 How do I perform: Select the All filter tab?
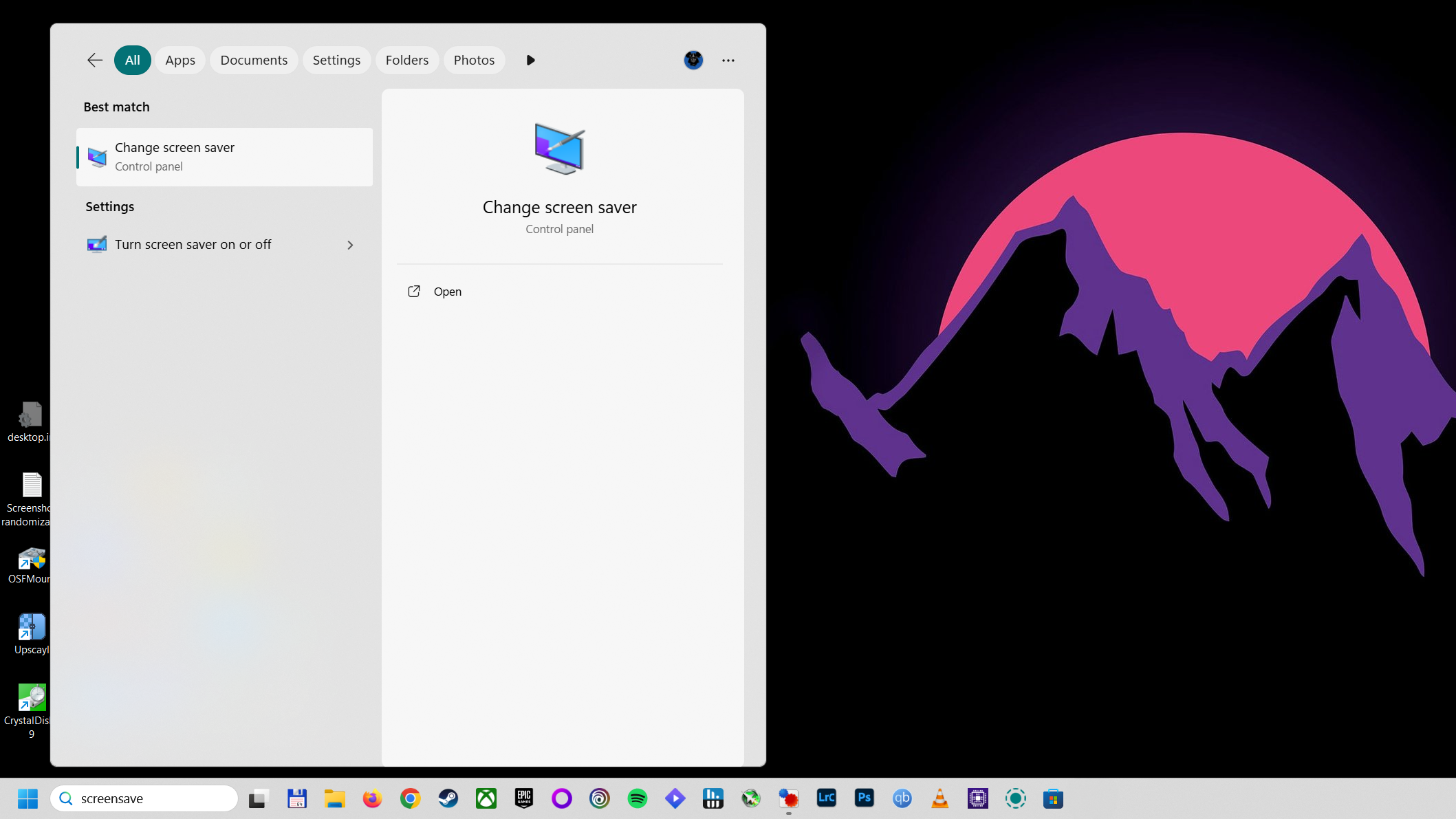click(133, 60)
